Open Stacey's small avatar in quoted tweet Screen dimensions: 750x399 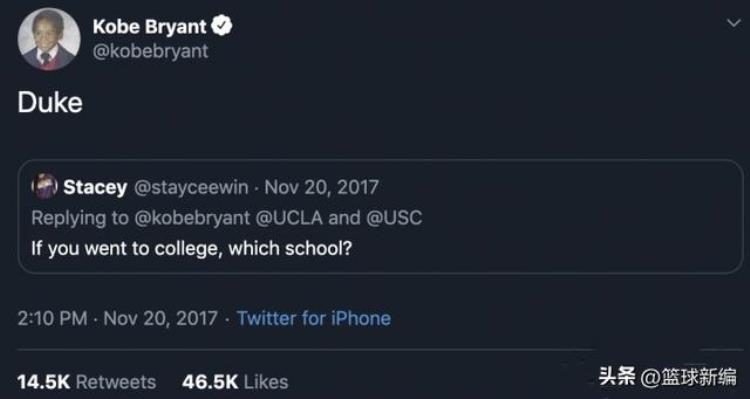tap(44, 186)
